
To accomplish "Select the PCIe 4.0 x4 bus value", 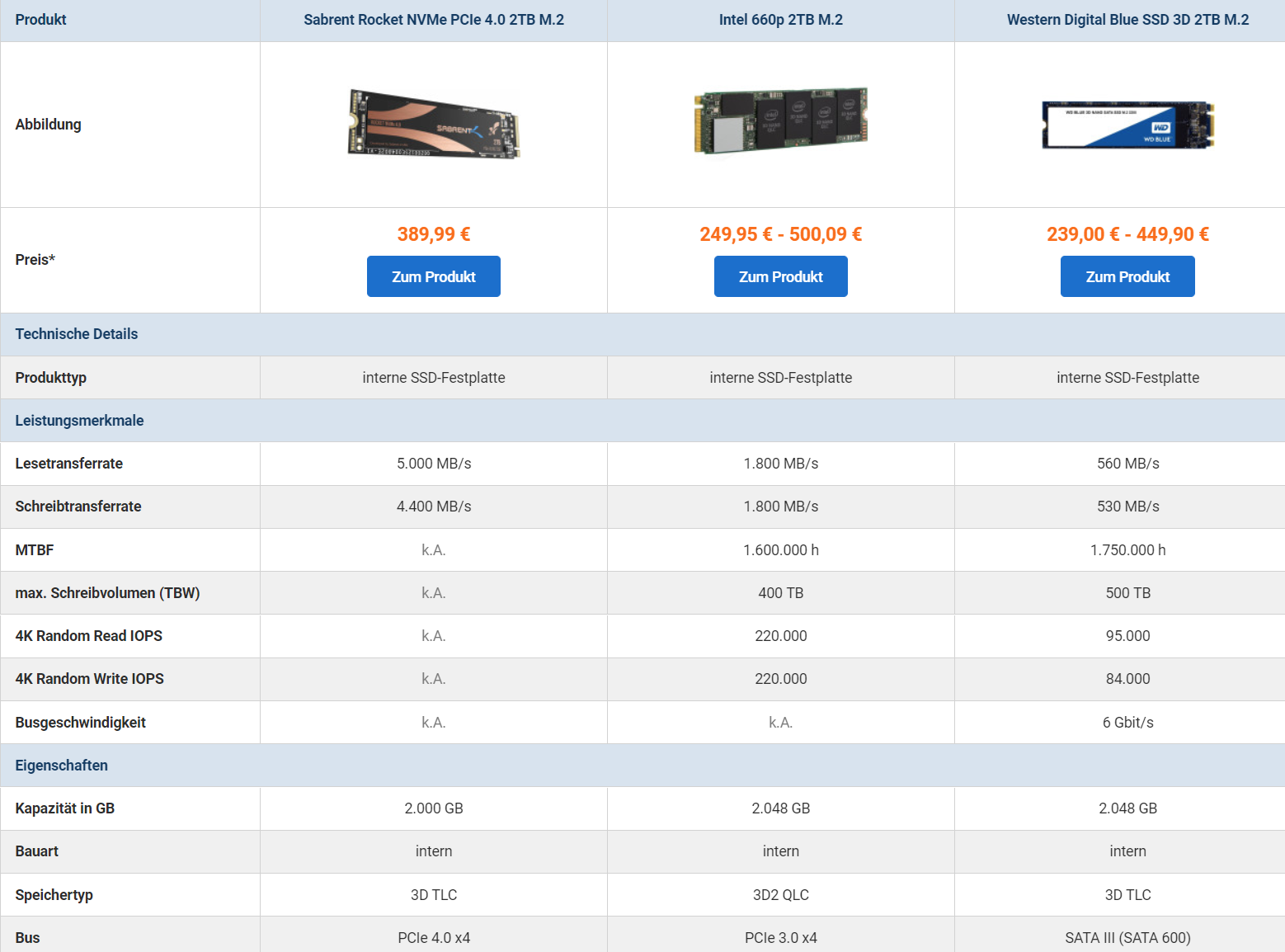I will click(x=434, y=938).
